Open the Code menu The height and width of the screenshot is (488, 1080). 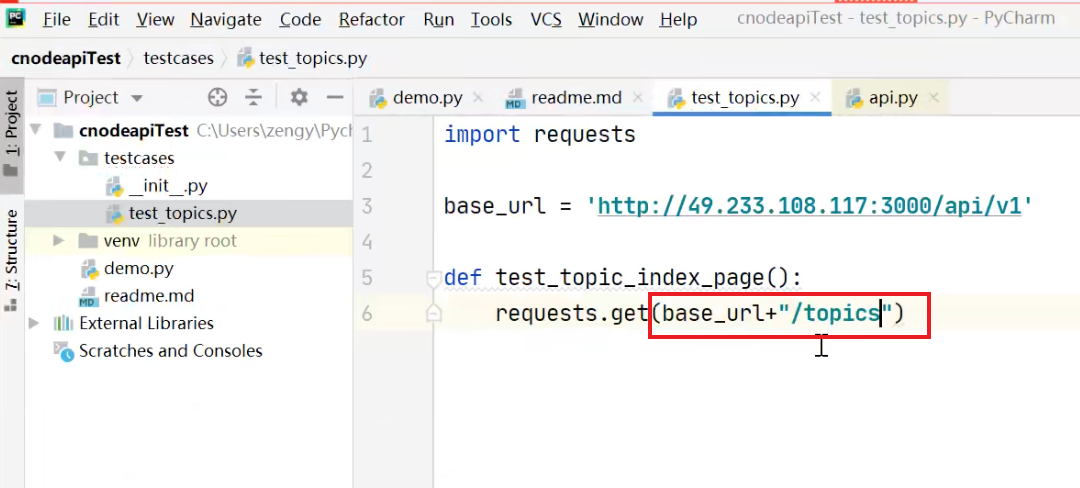300,19
